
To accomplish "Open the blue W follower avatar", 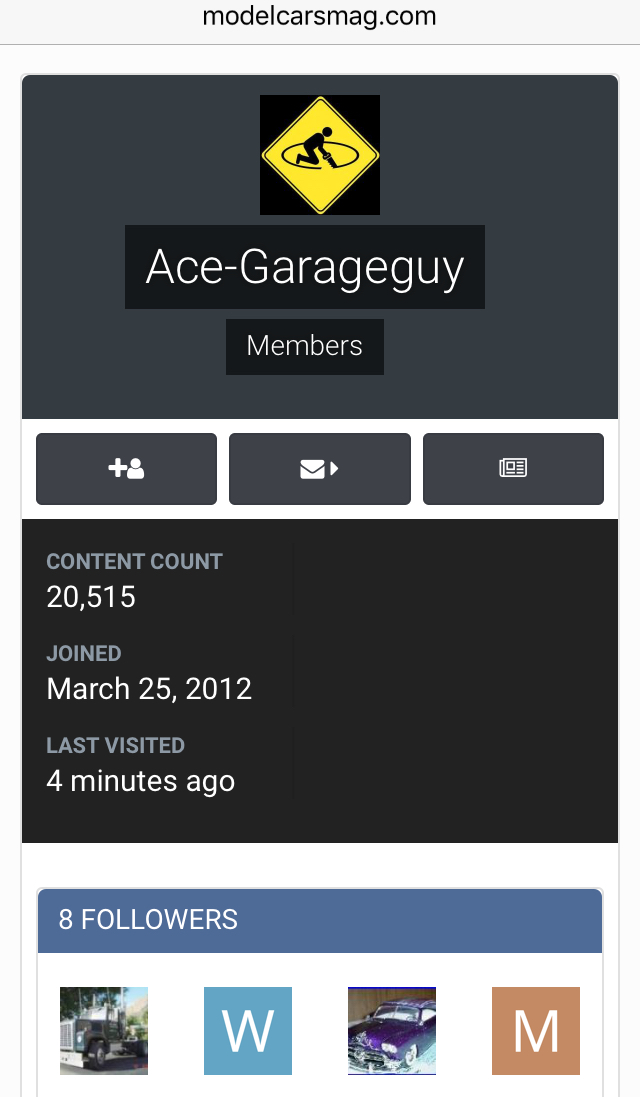I will (248, 1031).
